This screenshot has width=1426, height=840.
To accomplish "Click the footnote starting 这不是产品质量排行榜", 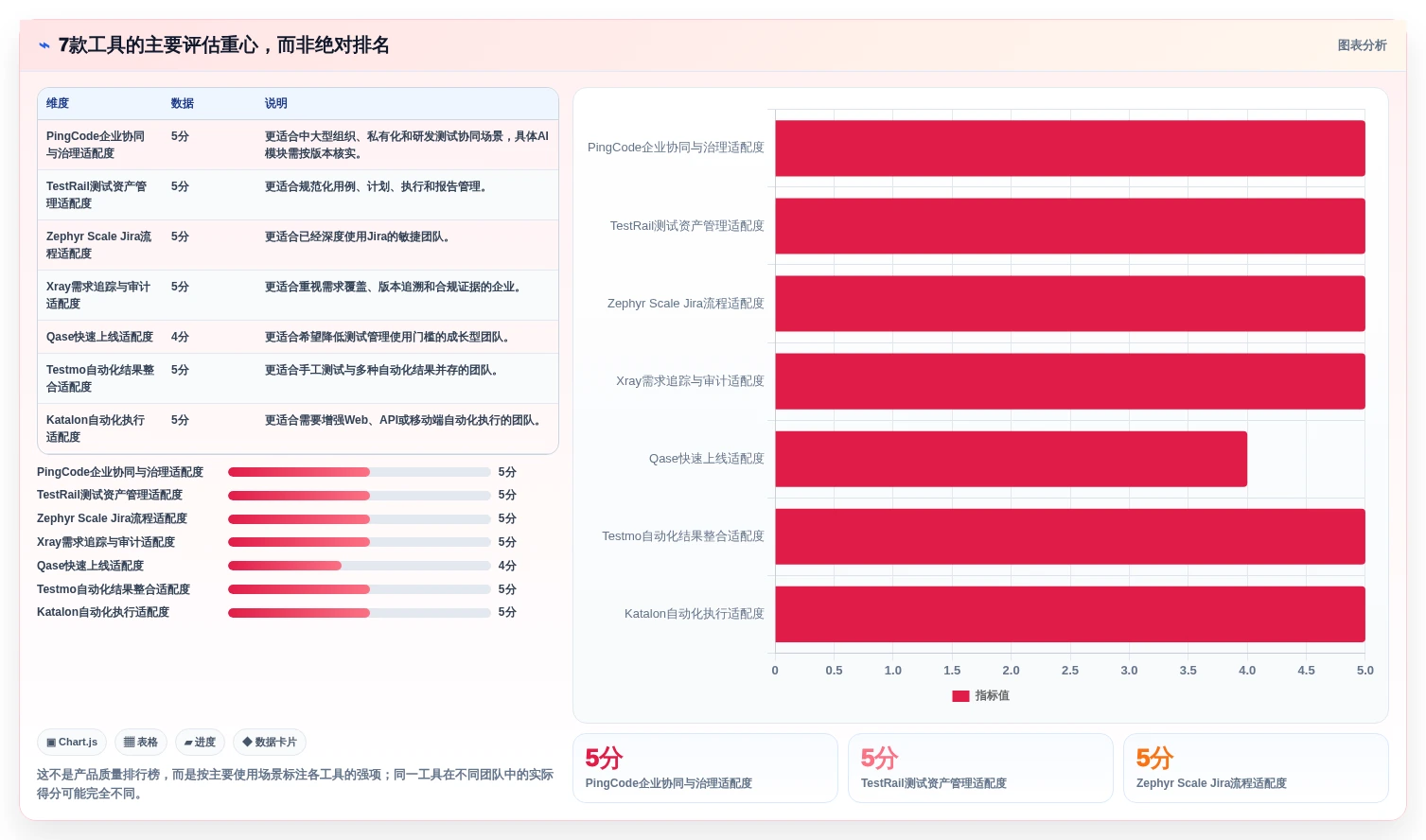I will [295, 784].
